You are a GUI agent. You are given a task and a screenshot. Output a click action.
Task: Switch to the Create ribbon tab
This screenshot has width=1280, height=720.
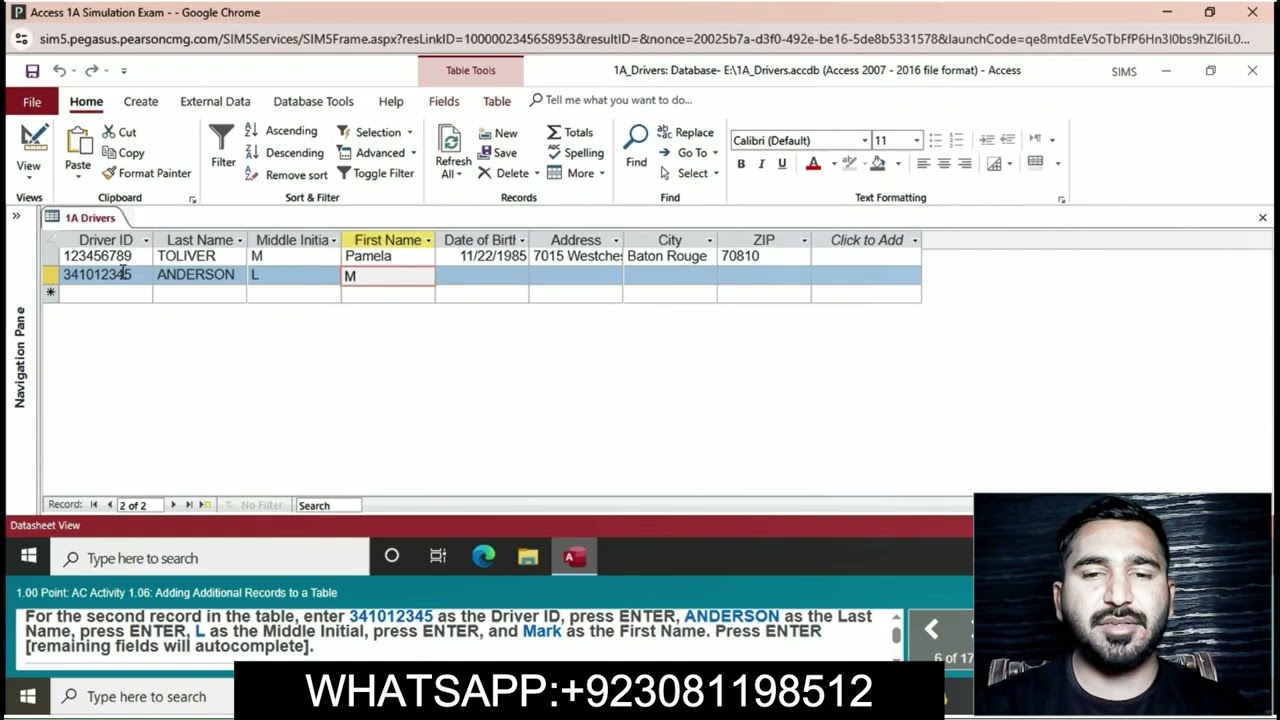[141, 102]
